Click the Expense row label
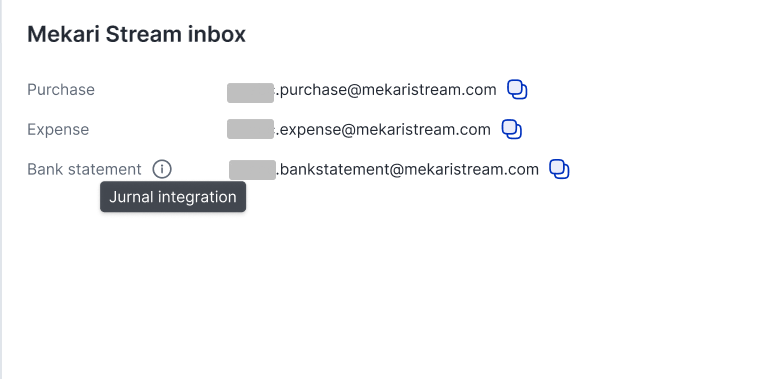 pos(58,130)
